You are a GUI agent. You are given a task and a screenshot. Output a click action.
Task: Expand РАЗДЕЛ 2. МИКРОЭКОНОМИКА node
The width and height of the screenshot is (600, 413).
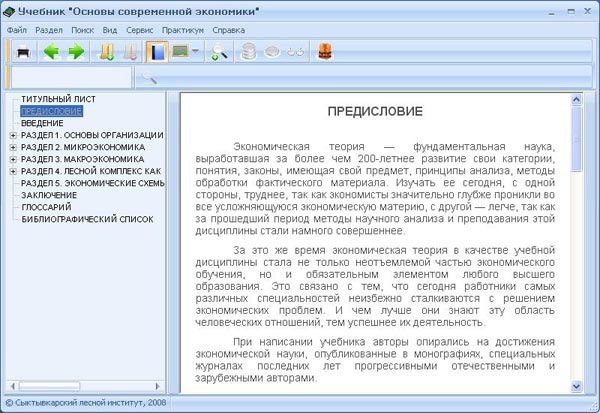tap(13, 147)
